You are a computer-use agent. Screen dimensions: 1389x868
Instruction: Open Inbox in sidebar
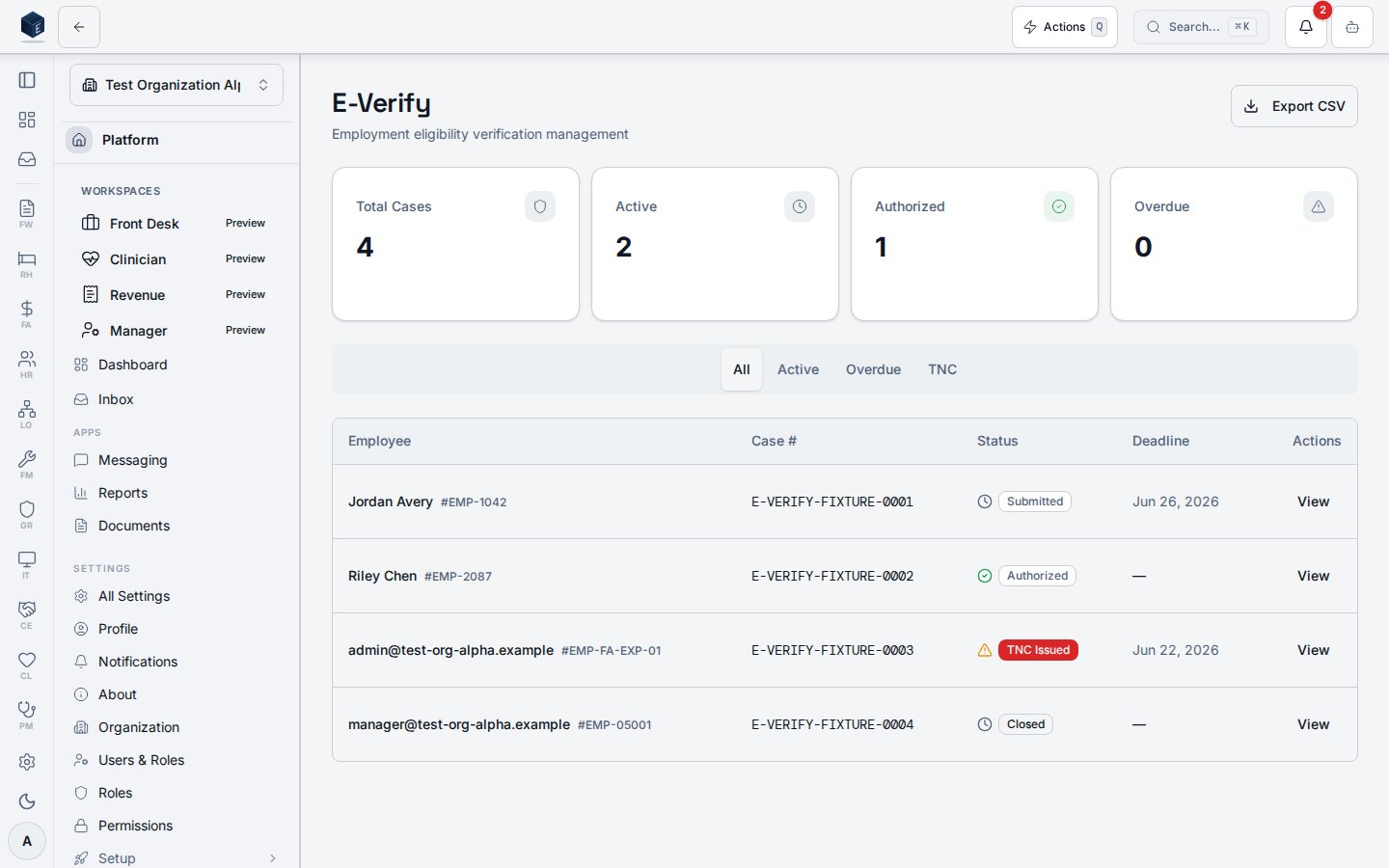point(177,399)
